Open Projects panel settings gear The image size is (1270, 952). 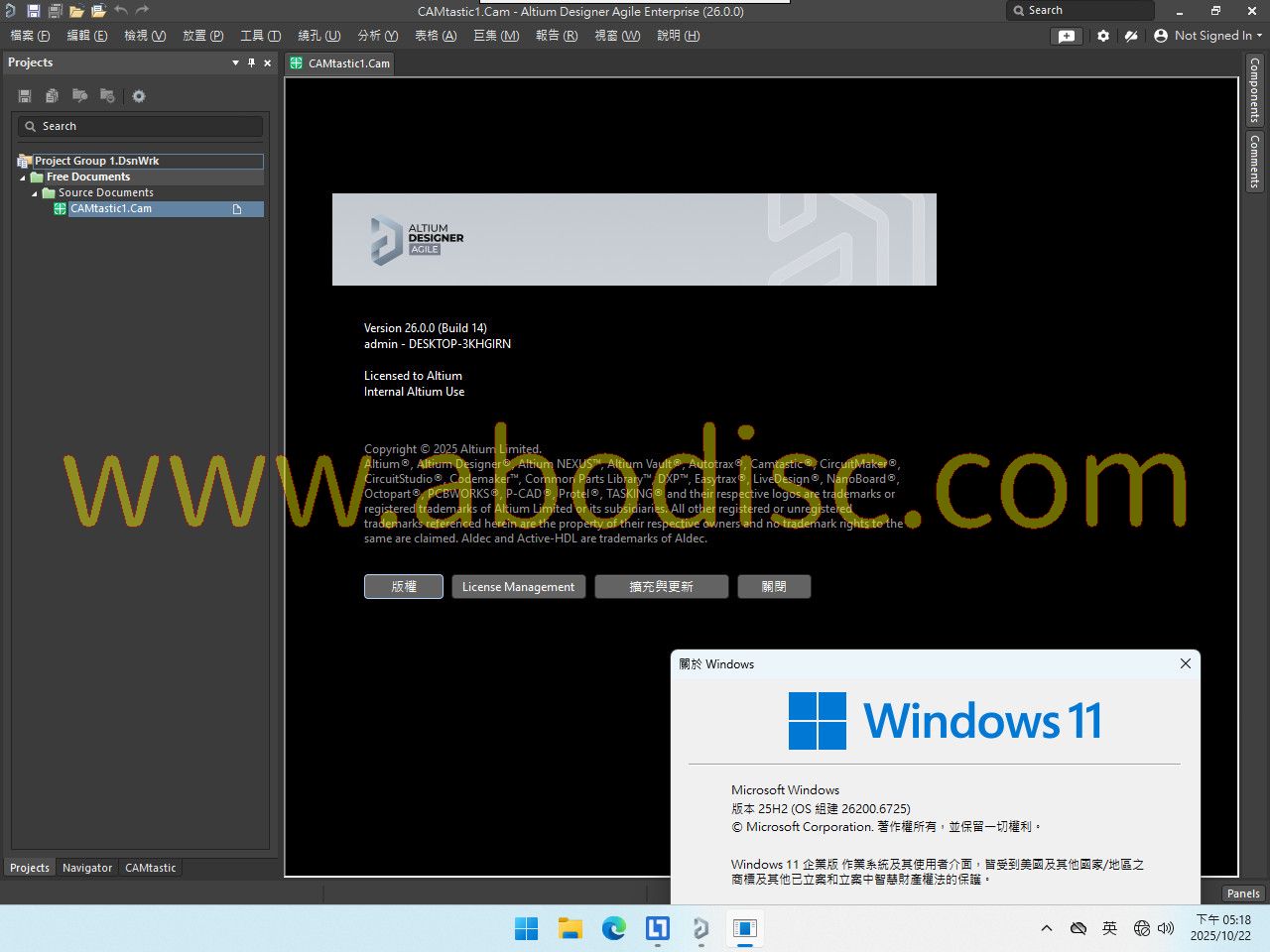139,96
